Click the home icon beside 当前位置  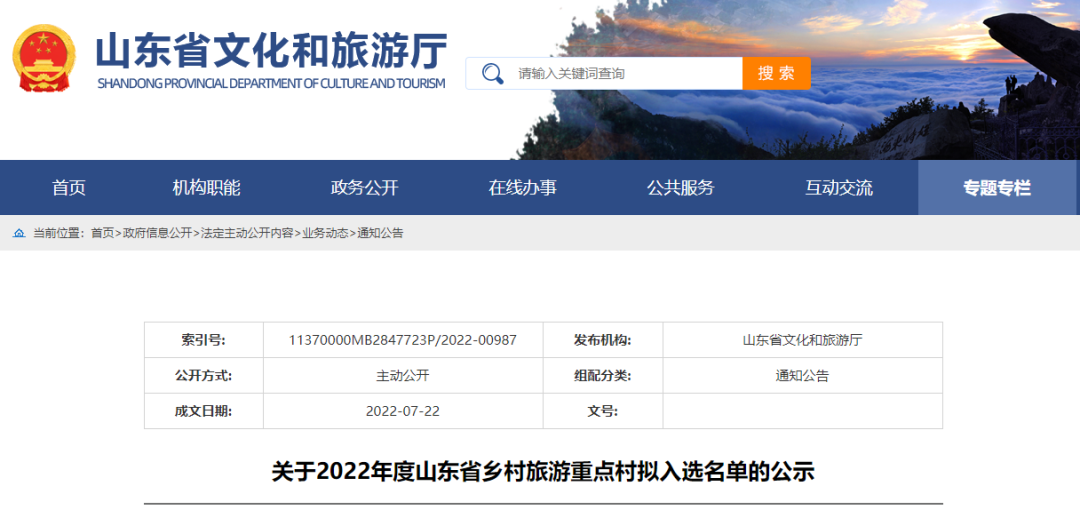[19, 234]
